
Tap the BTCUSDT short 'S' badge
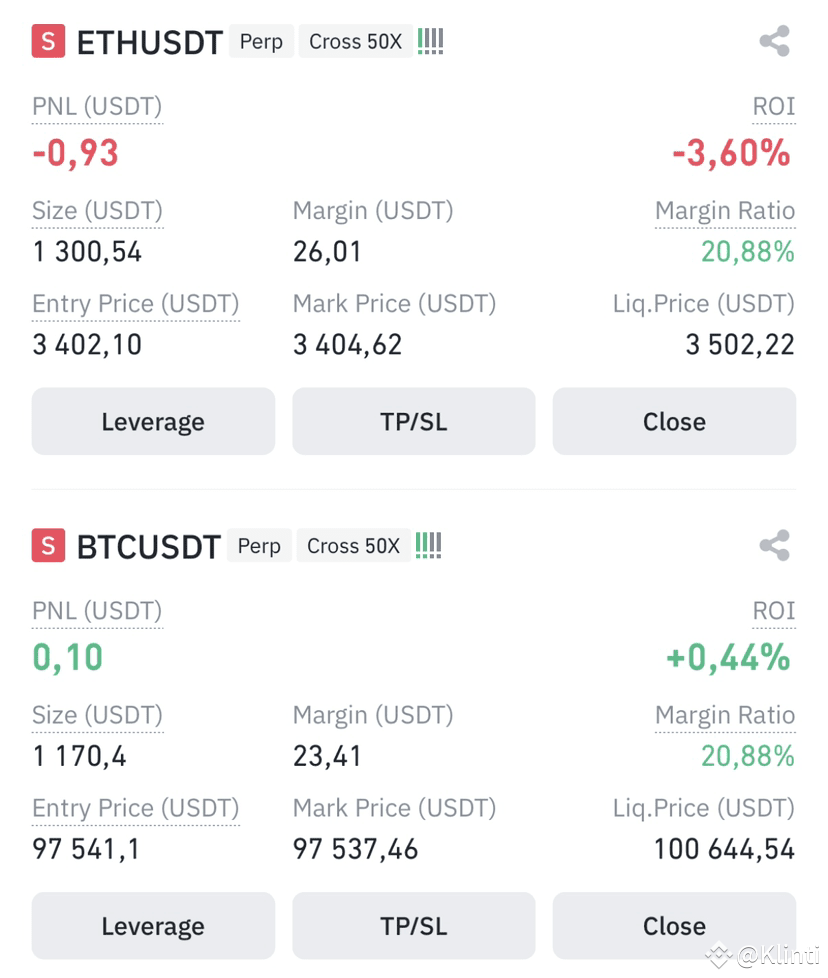[x=49, y=546]
